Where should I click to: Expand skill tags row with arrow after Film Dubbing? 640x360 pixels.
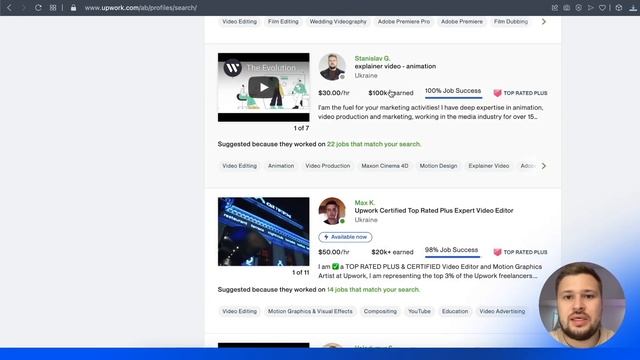point(544,22)
